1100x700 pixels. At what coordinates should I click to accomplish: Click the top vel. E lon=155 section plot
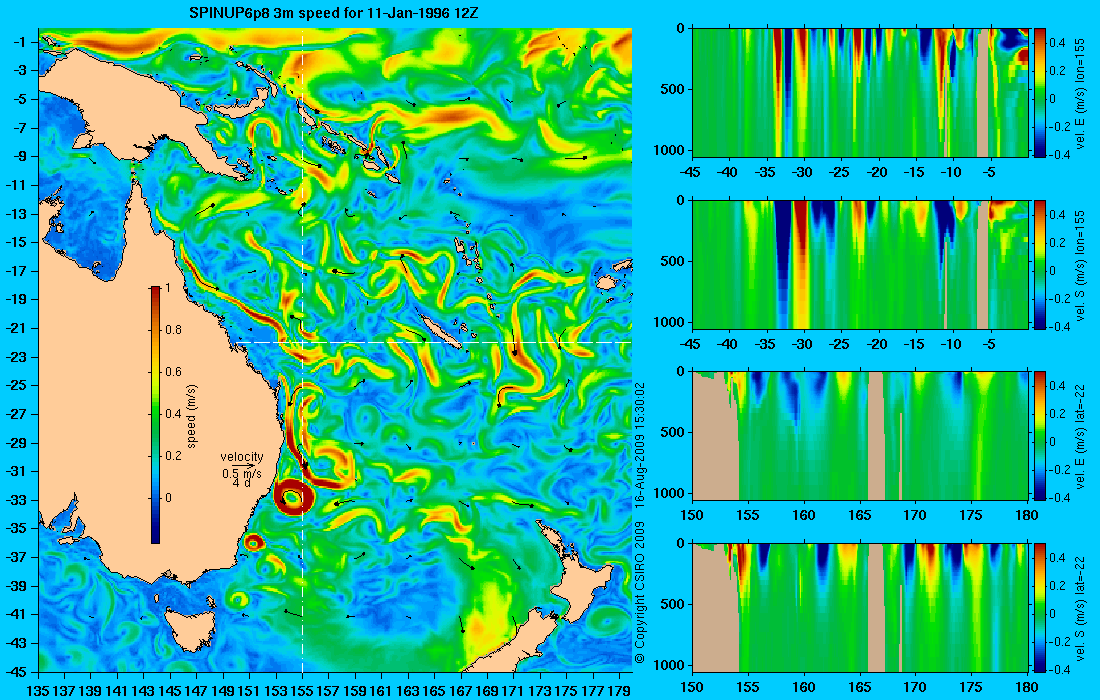(861, 93)
